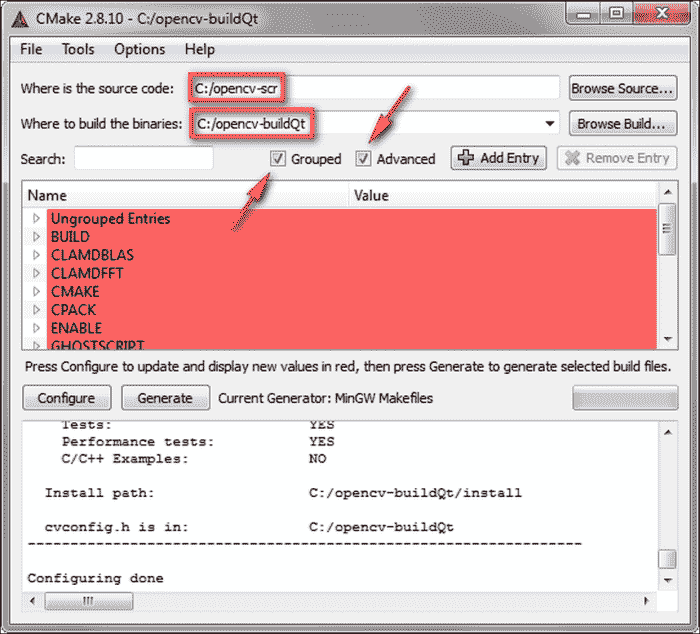Open the Tools menu
Viewport: 700px width, 634px height.
pos(78,49)
